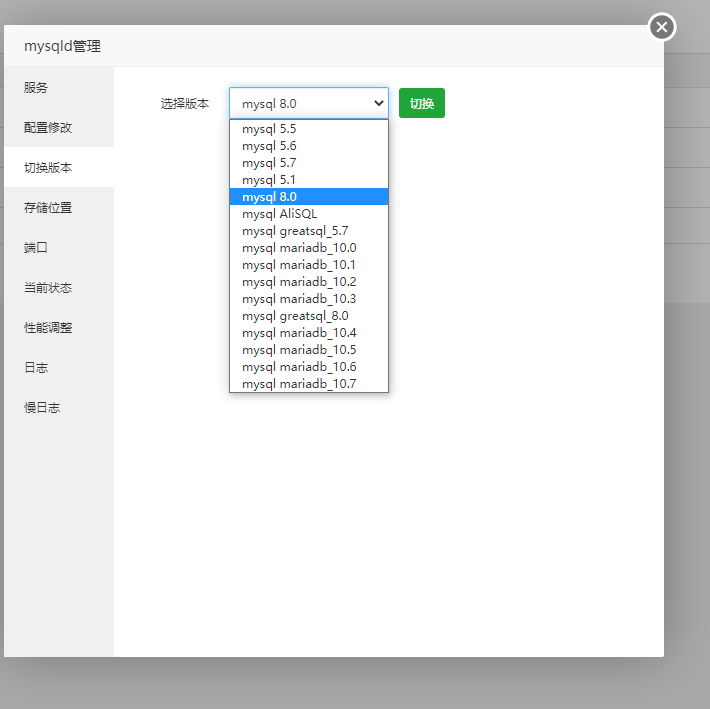
Task: Open the 服务 tab
Action: [x=59, y=87]
